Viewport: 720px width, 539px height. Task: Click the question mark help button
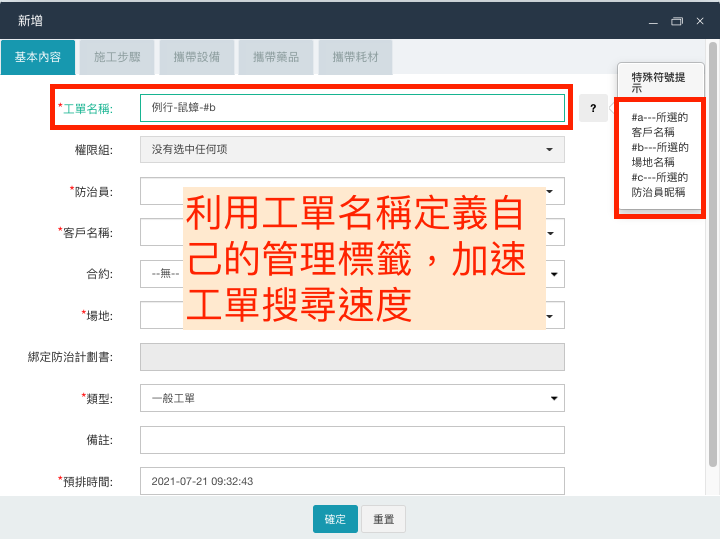click(593, 108)
